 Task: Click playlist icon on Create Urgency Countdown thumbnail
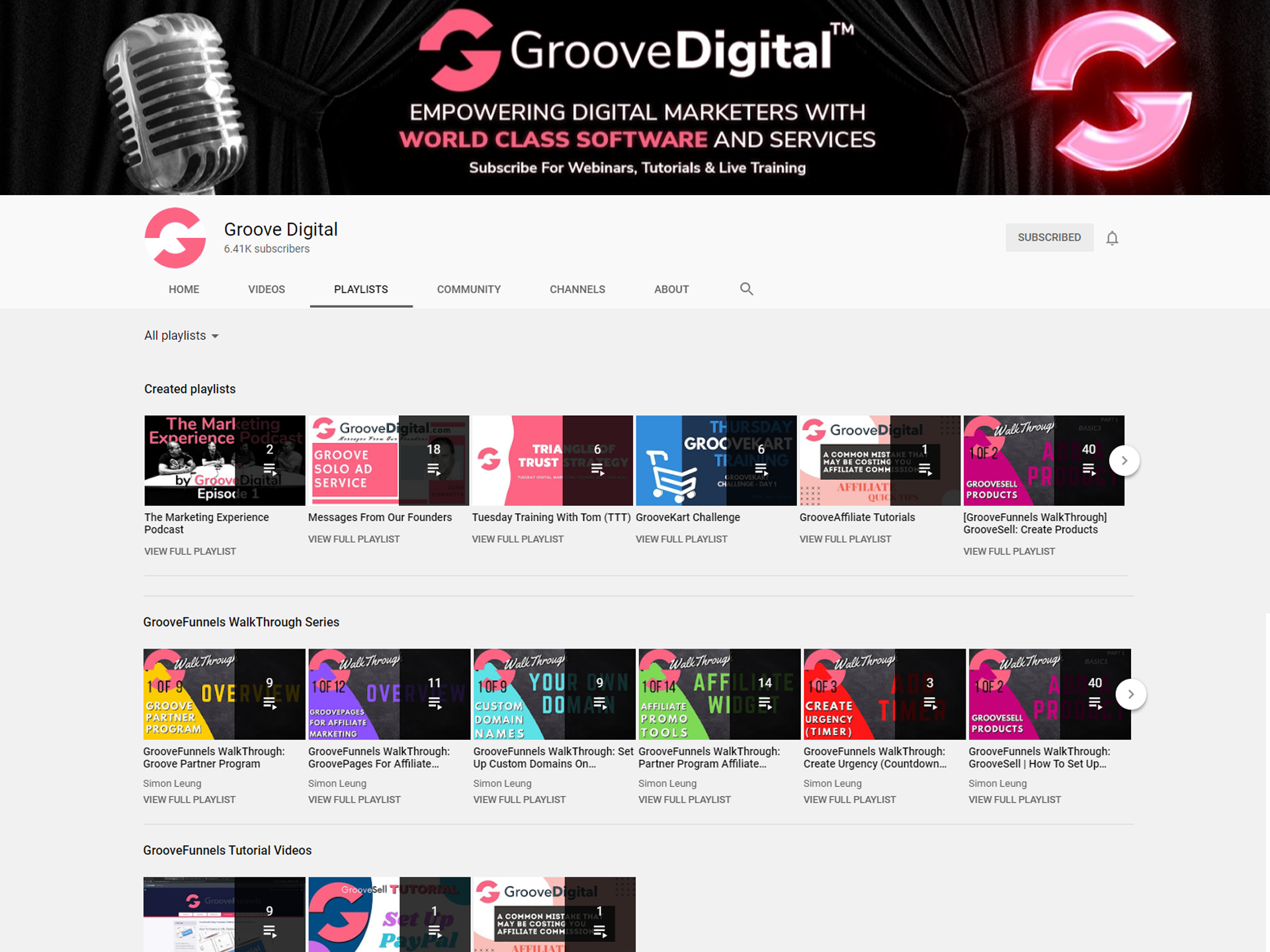tap(930, 703)
